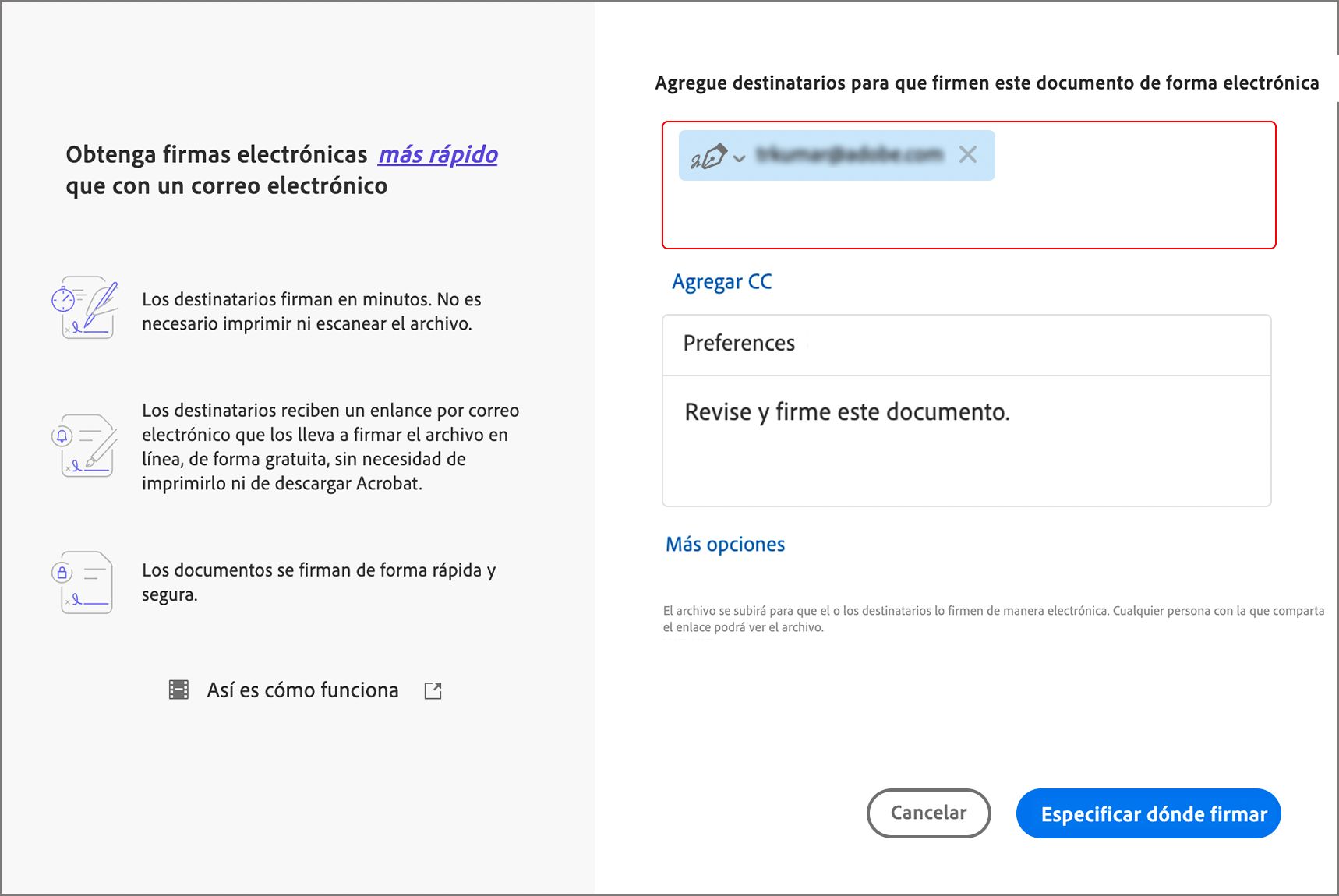Click the padlock secure-document icon
Image resolution: width=1339 pixels, height=896 pixels.
(x=86, y=582)
